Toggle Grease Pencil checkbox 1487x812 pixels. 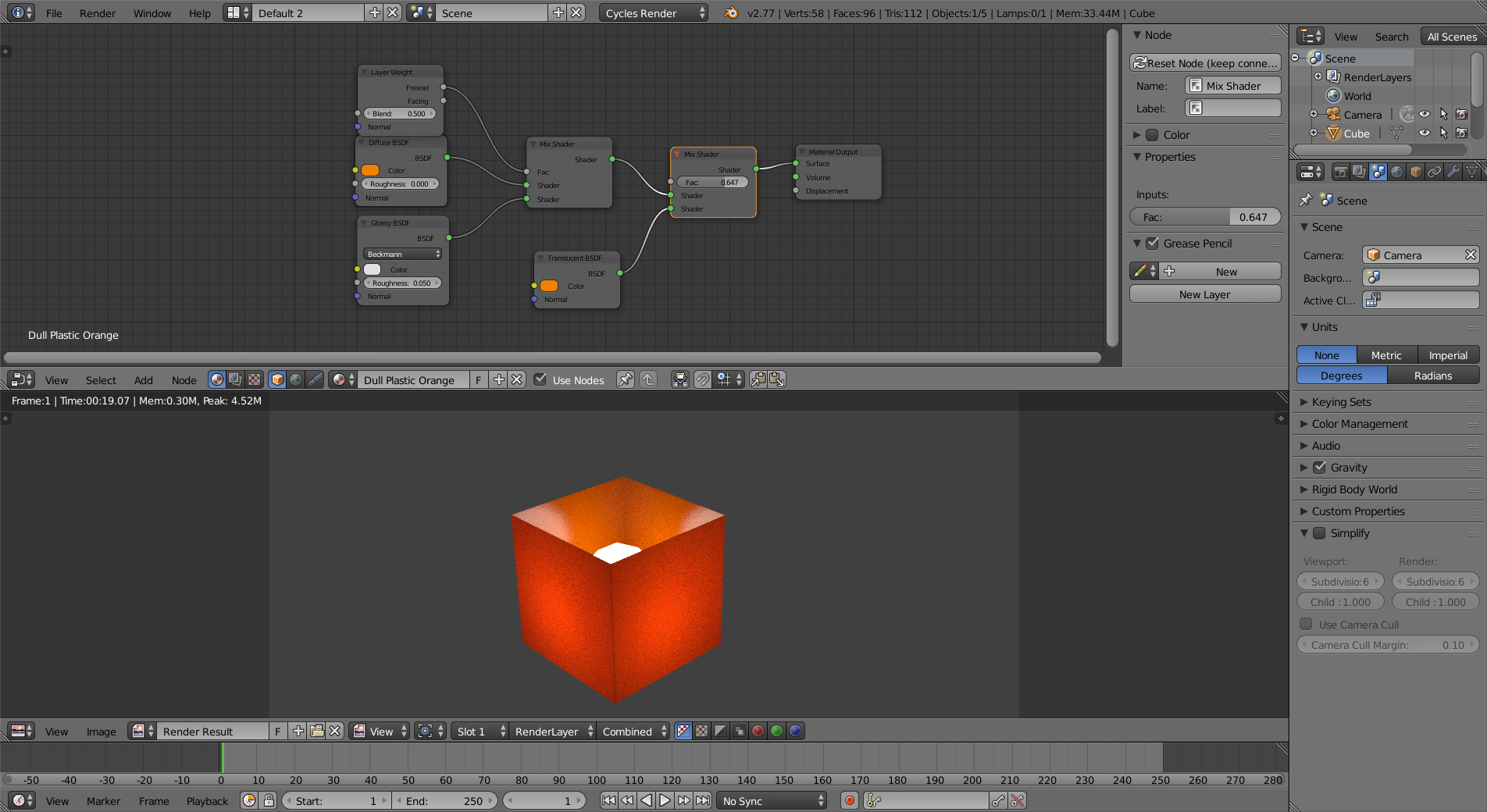point(1152,244)
